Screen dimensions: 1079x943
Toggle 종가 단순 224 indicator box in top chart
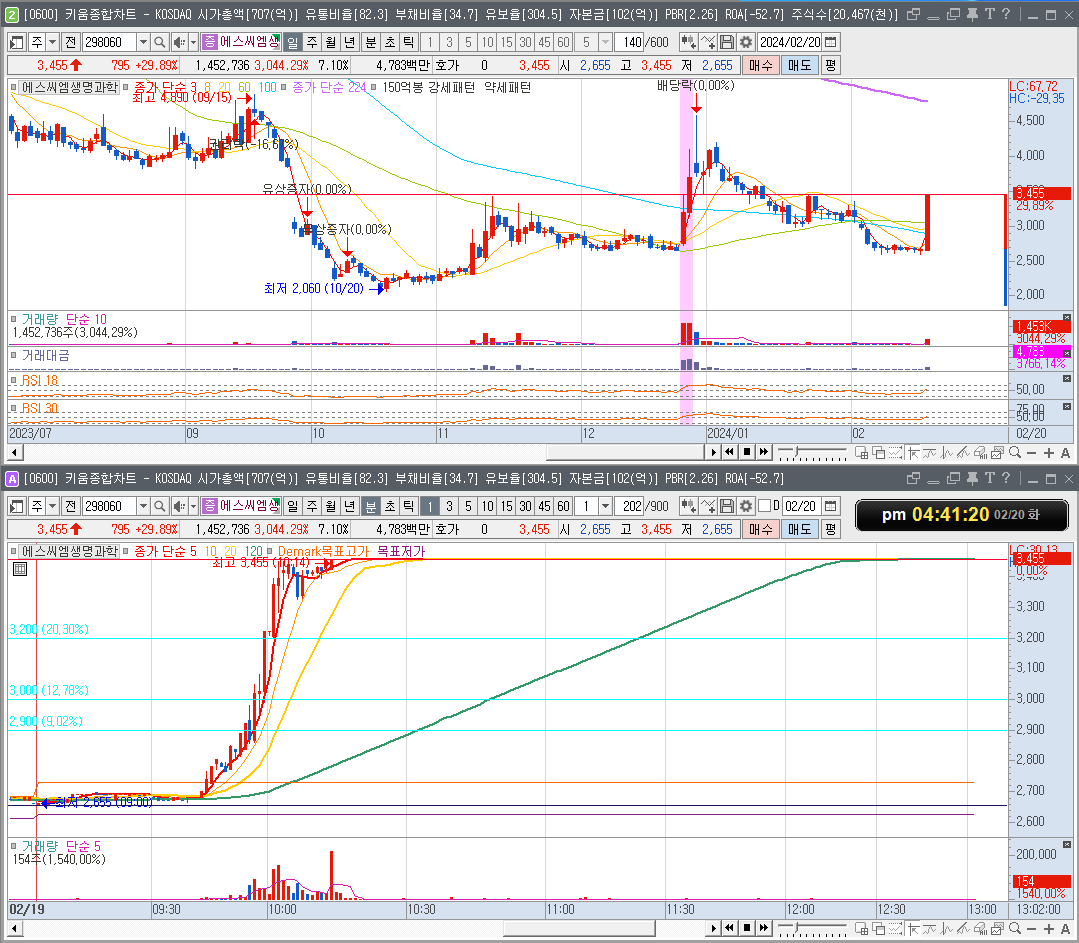pos(283,87)
